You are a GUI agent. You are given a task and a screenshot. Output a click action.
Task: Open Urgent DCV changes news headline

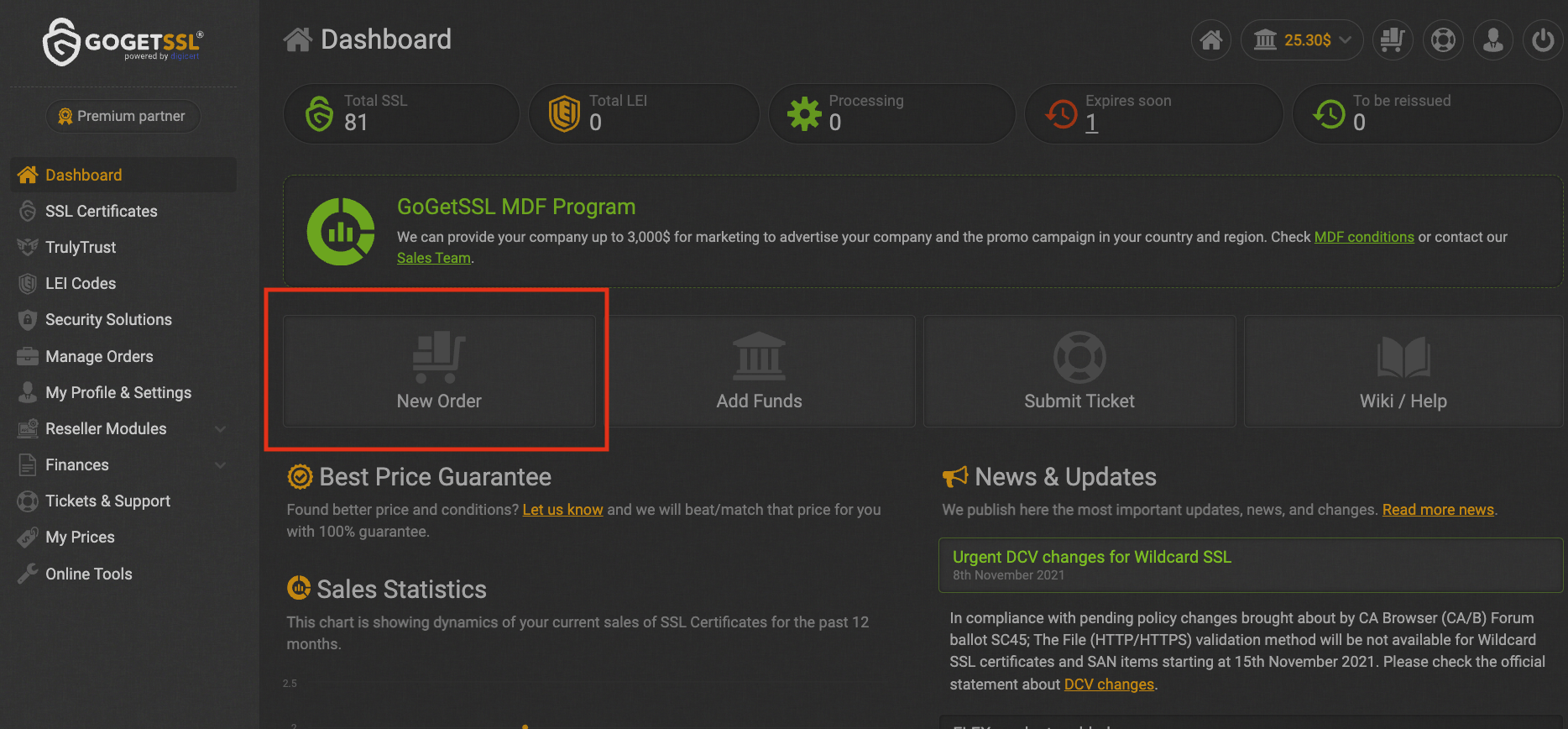1092,557
